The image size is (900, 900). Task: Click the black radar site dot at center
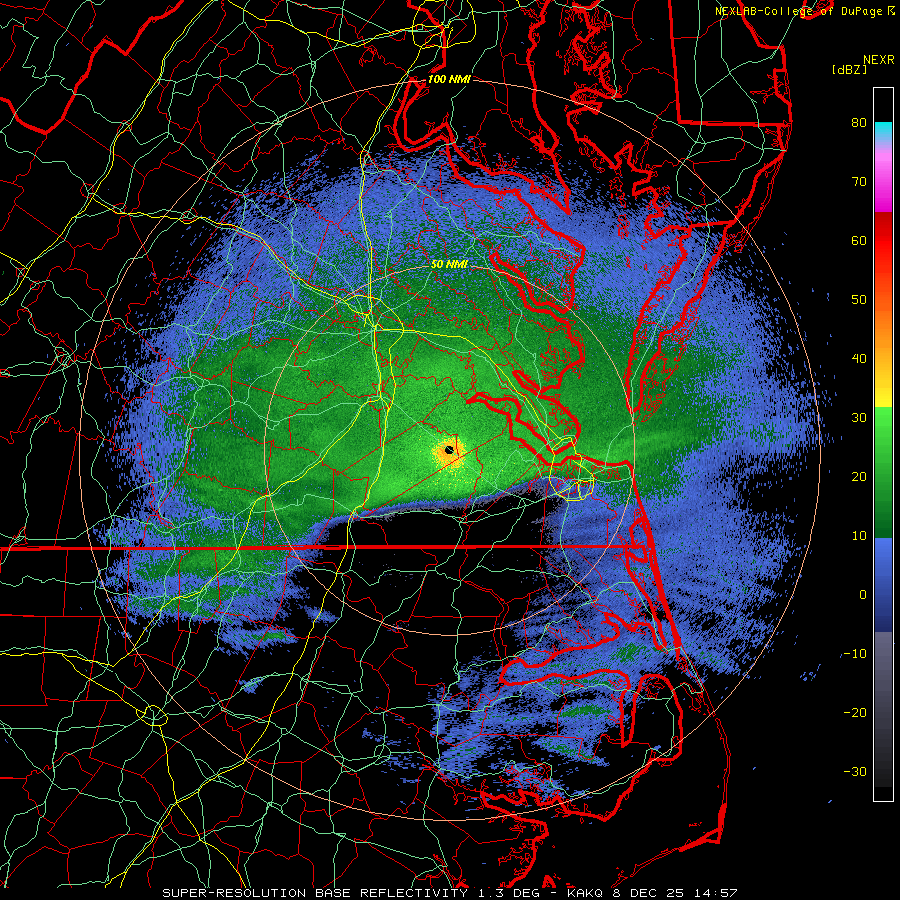click(449, 450)
